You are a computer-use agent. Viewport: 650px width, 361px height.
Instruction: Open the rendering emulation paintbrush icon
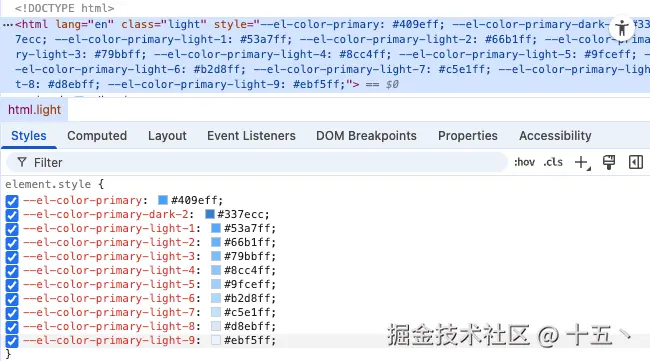pyautogui.click(x=609, y=162)
